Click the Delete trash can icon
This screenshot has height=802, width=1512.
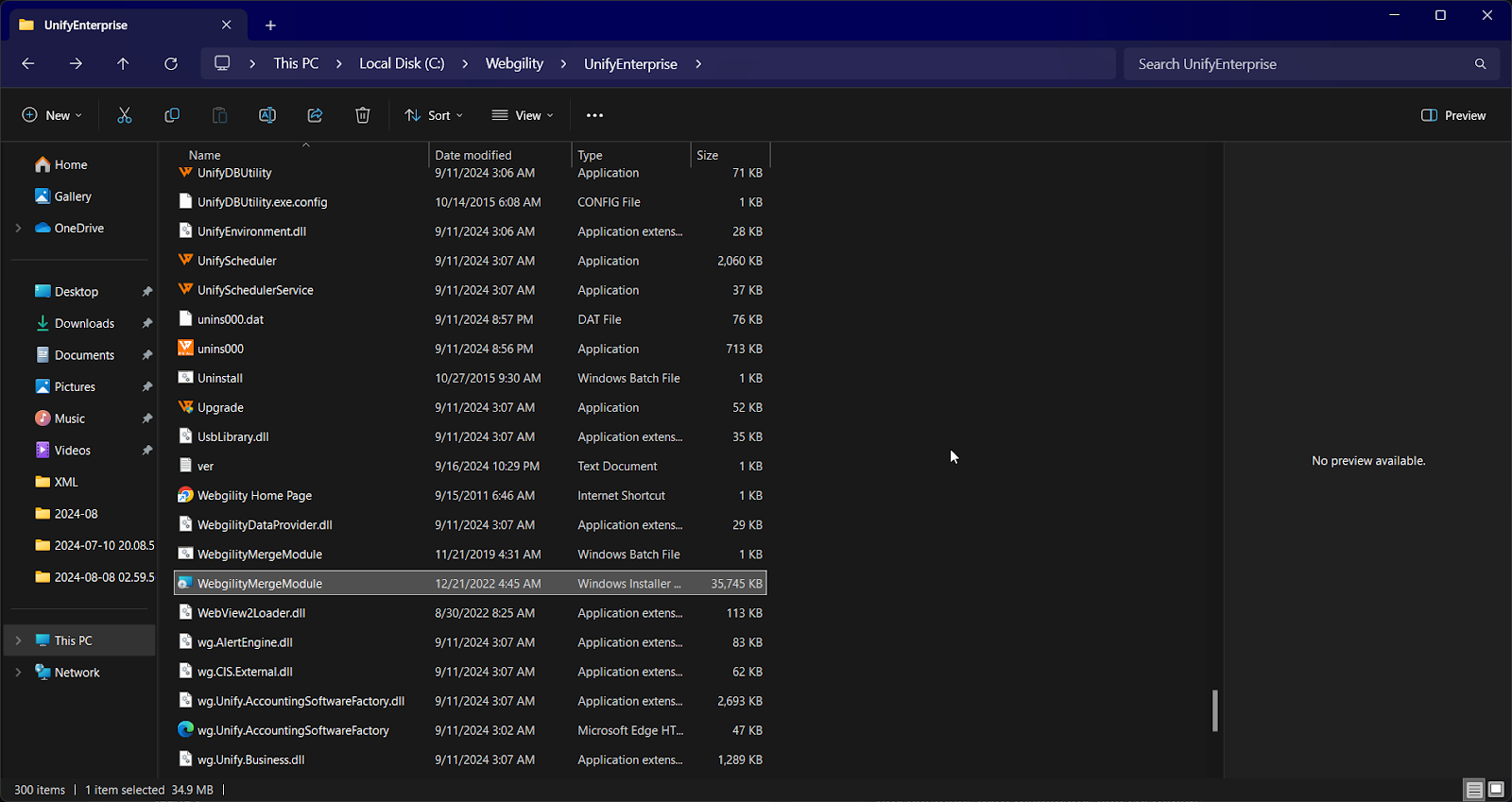coord(363,115)
